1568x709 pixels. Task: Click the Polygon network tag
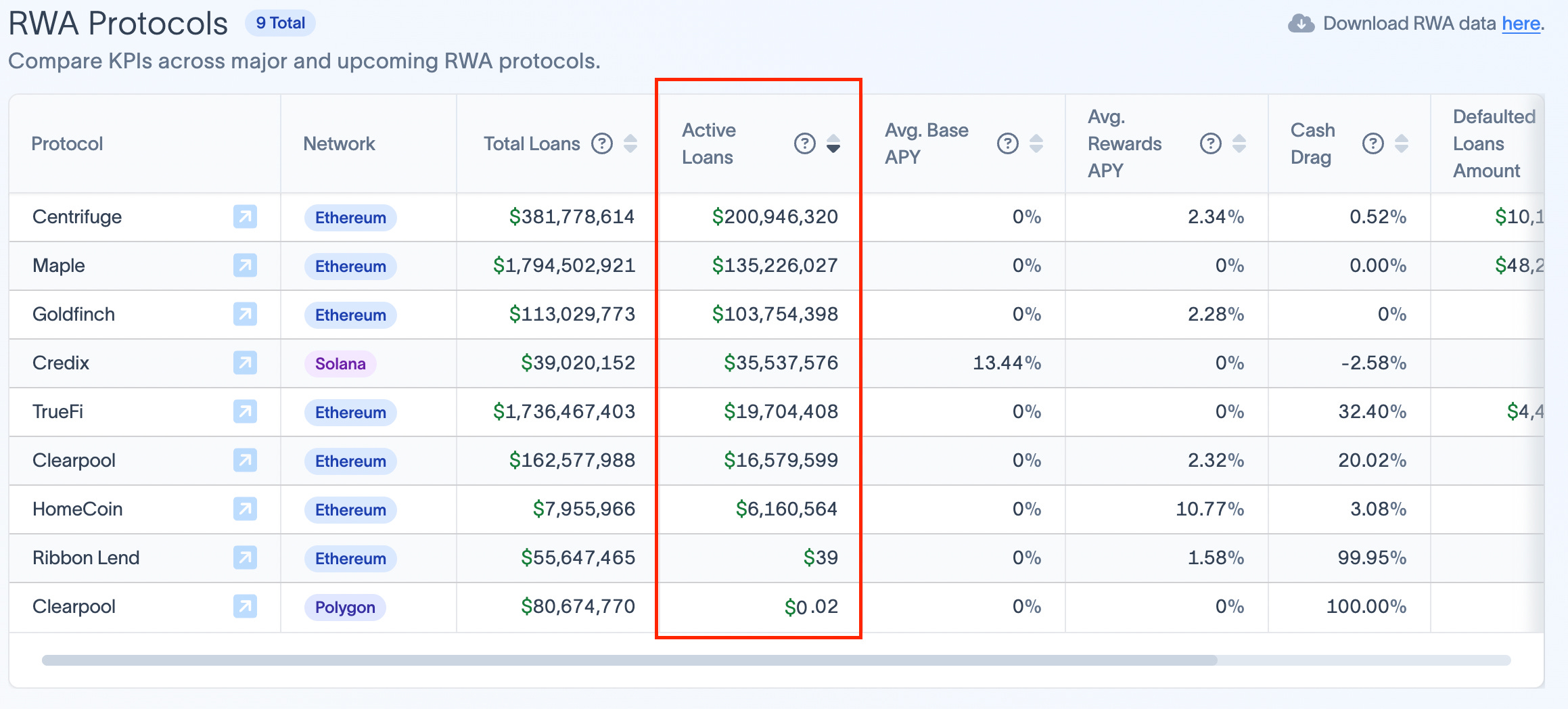tap(345, 608)
